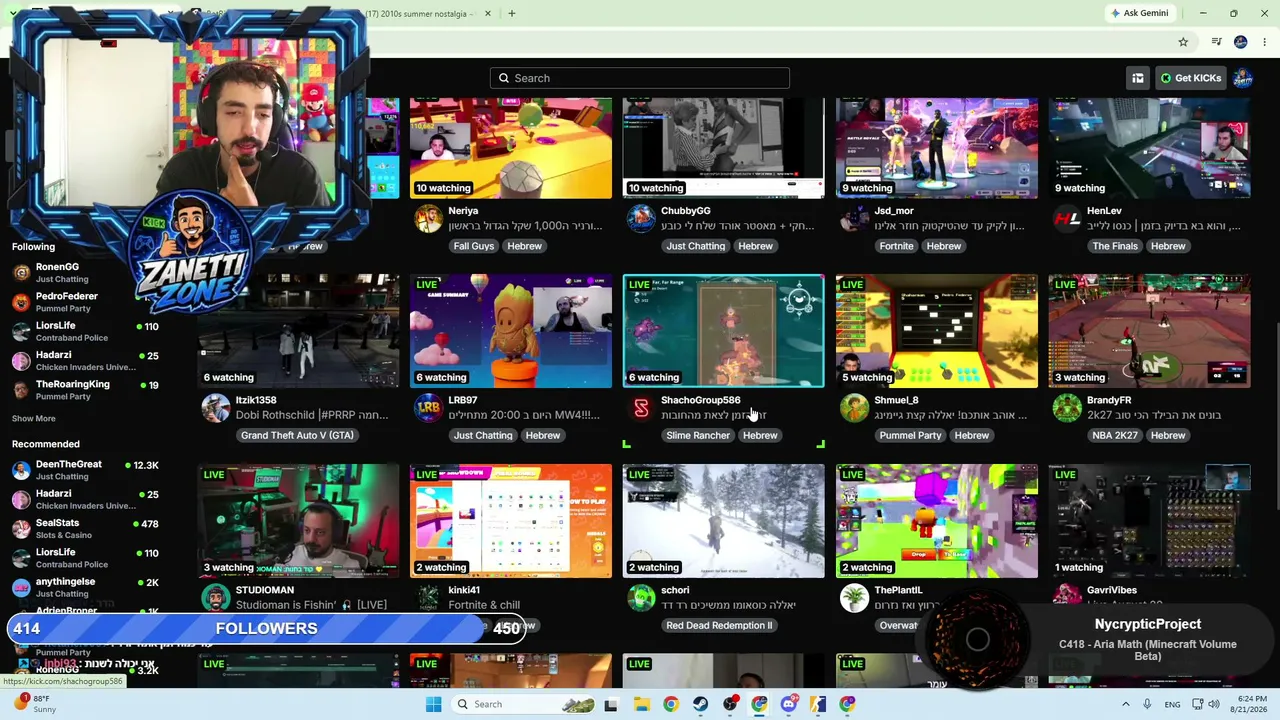1280x720 pixels.
Task: Click the ChubbyGG channel avatar
Action: pos(641,219)
